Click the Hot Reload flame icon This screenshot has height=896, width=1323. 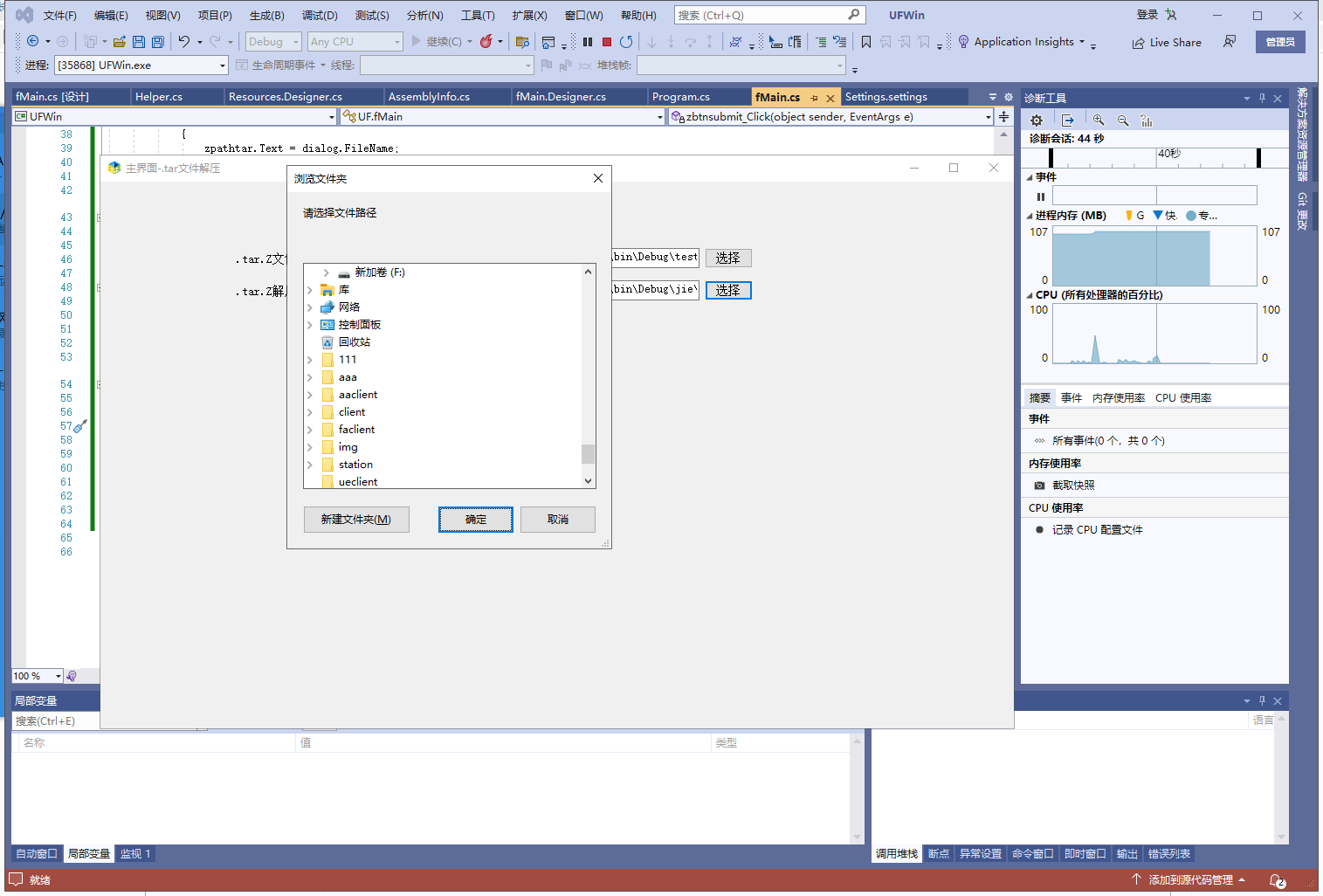(x=486, y=41)
